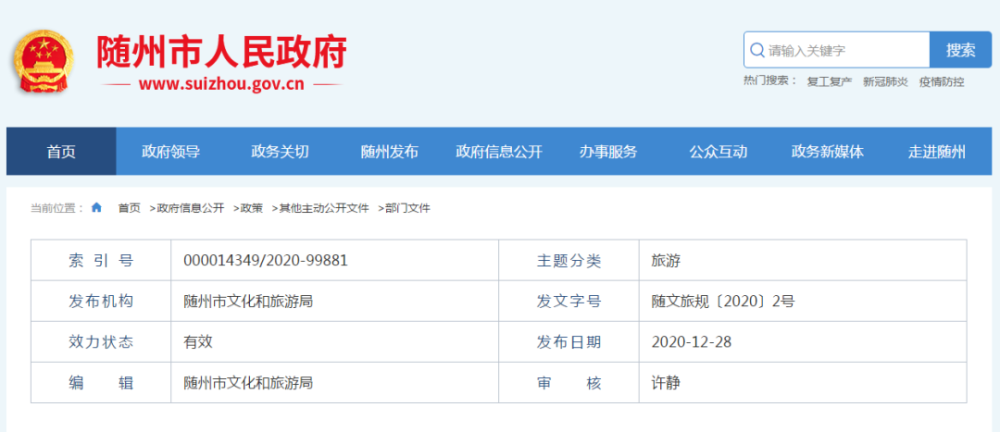The image size is (1000, 432).
Task: Select 政务新媒体 in the navigation
Action: [x=827, y=152]
